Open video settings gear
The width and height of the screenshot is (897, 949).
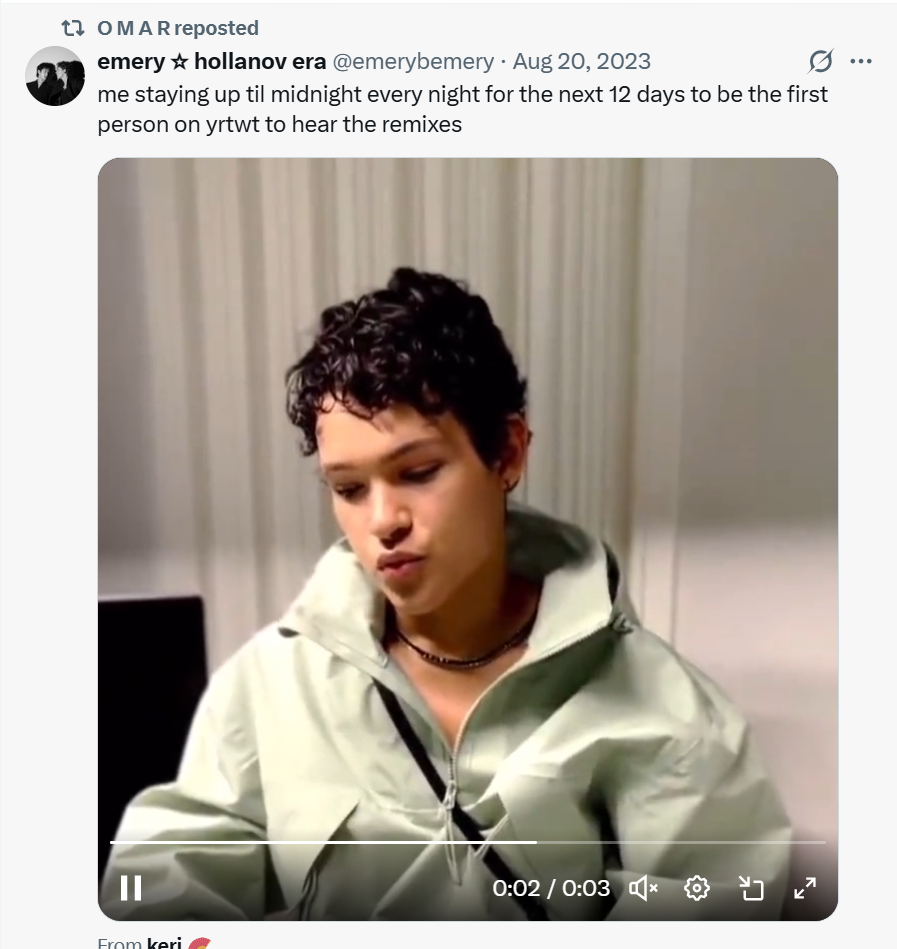pos(697,887)
